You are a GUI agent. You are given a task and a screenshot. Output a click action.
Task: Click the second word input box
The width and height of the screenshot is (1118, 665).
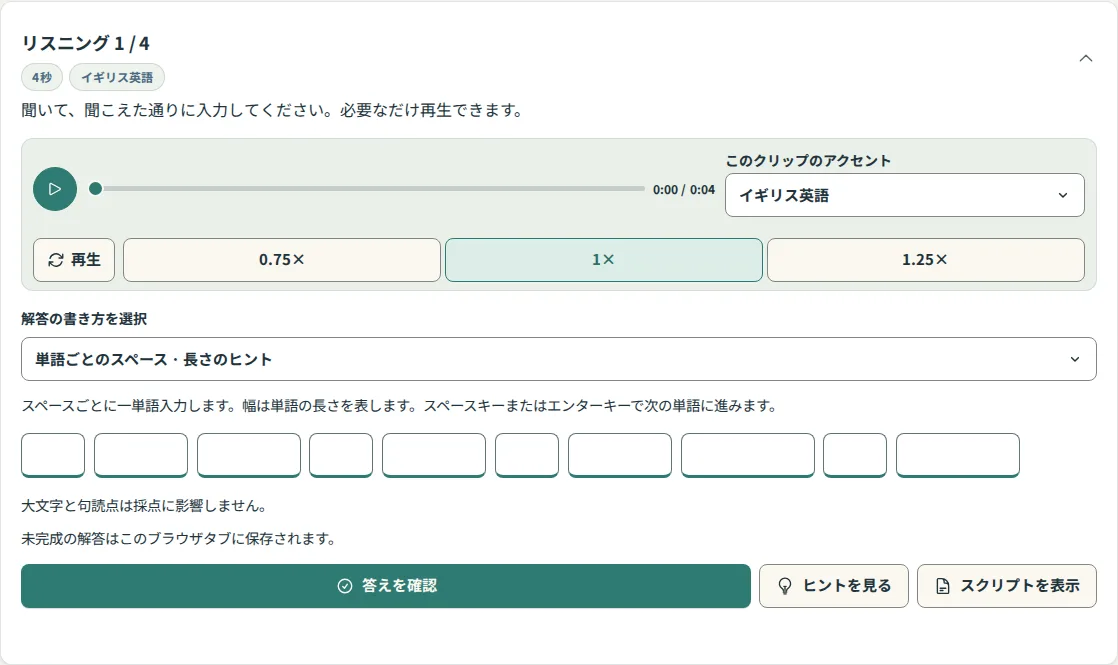point(141,455)
